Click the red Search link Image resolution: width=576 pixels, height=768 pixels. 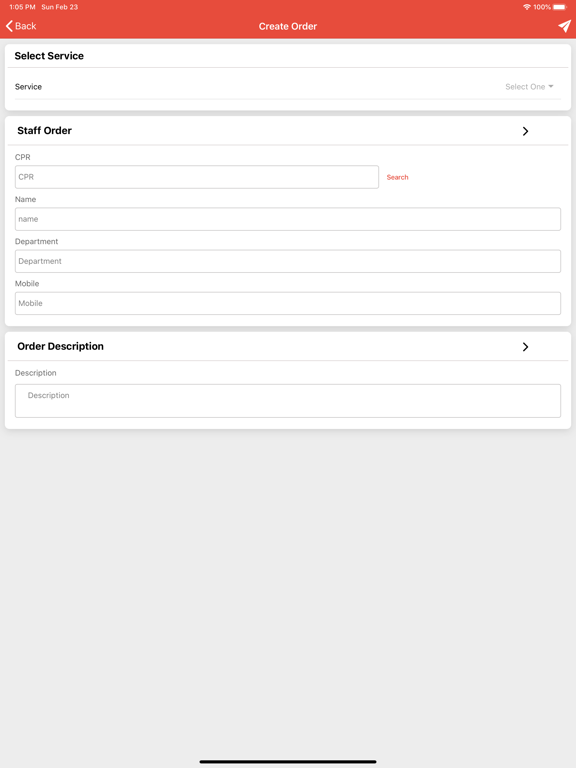click(x=397, y=177)
